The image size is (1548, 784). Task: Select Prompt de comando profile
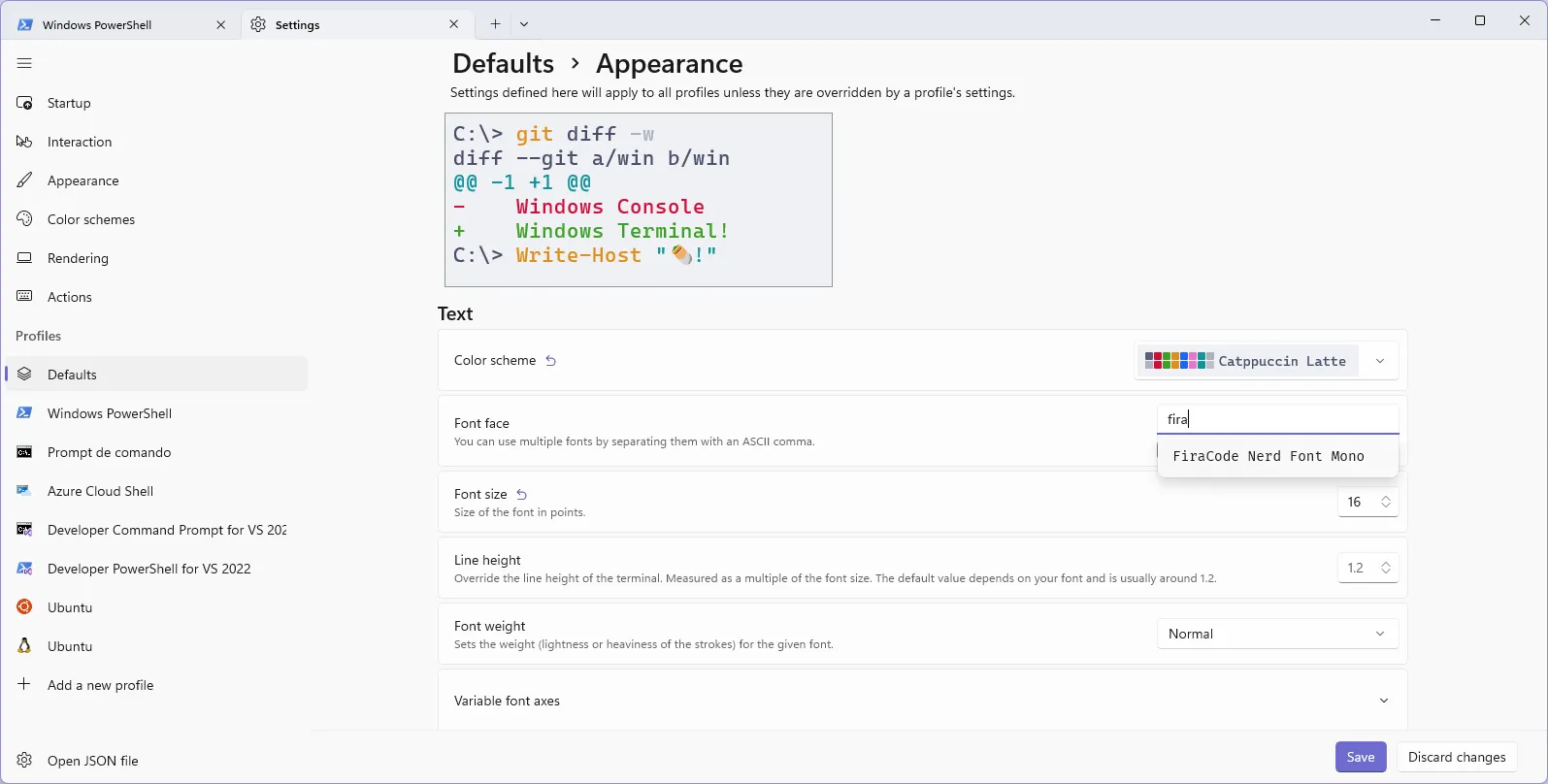156,452
